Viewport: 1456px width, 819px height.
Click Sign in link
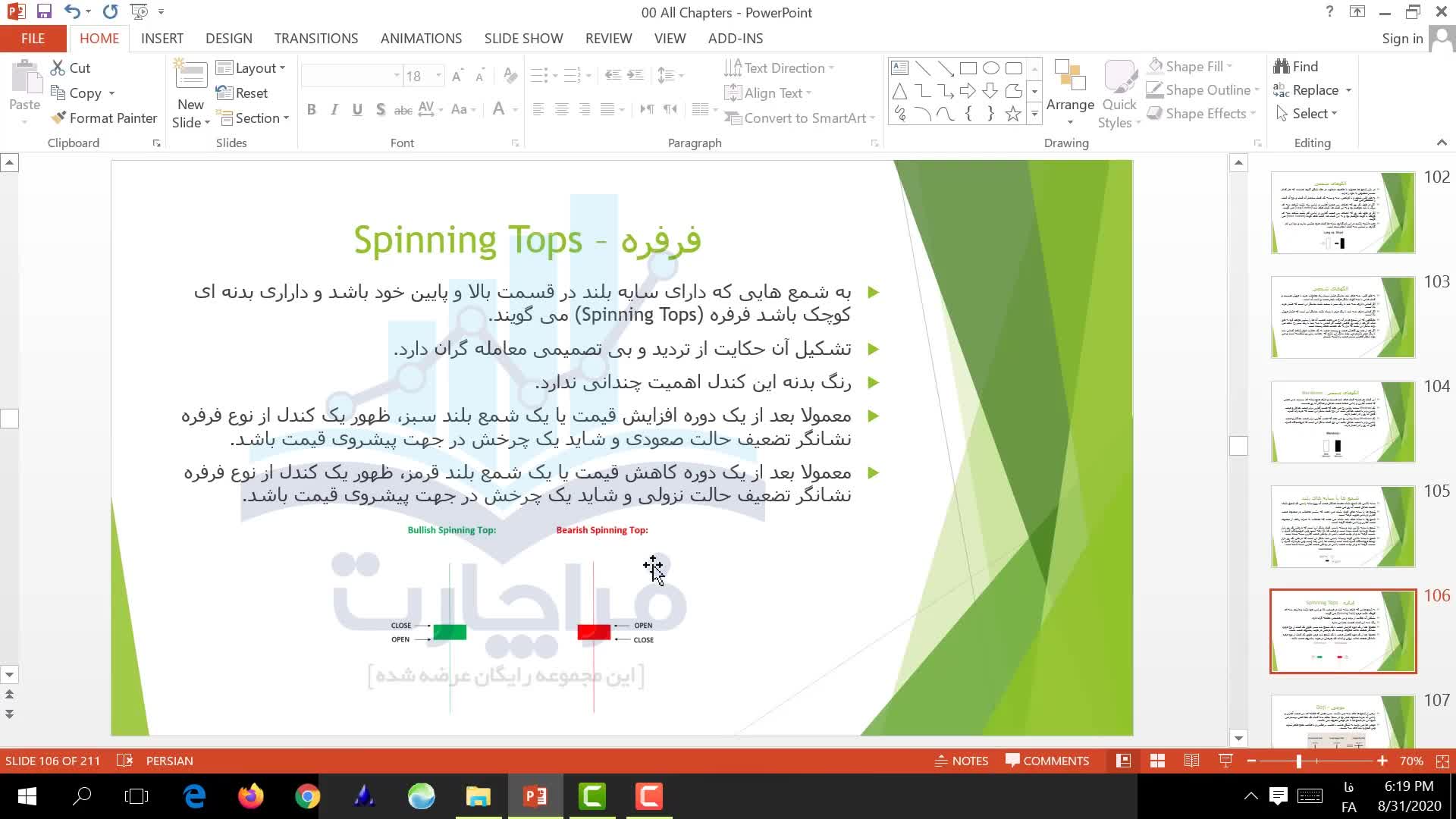tap(1401, 38)
